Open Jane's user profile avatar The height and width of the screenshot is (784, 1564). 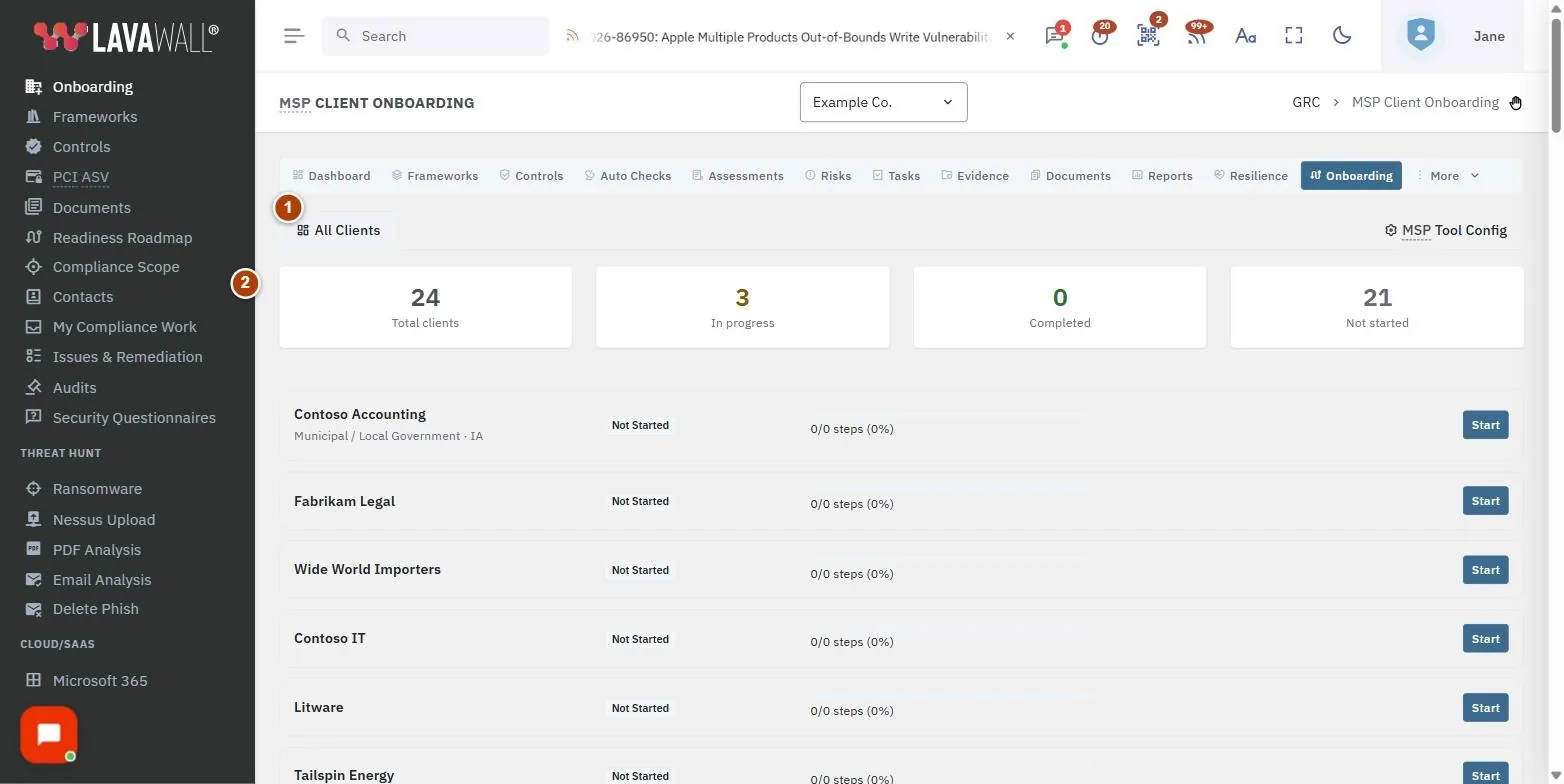[x=1420, y=36]
